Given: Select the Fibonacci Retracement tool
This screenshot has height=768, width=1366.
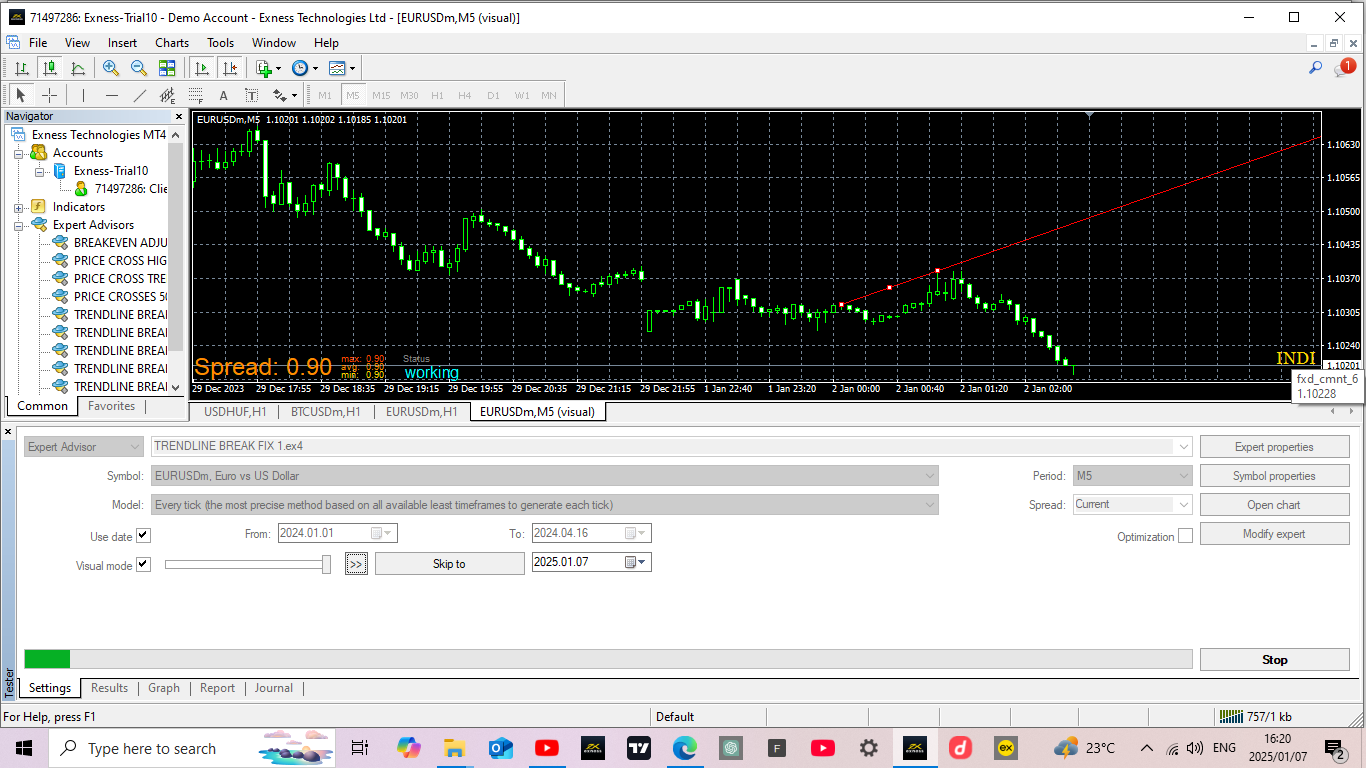Looking at the screenshot, I should [x=195, y=95].
